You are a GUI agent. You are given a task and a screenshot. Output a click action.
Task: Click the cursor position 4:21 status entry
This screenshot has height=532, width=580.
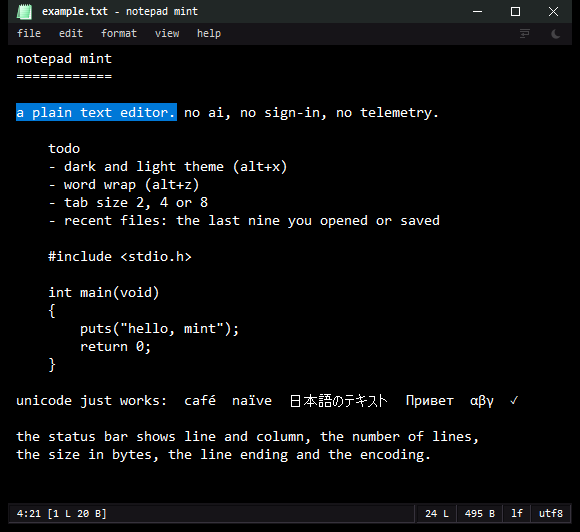(x=62, y=514)
